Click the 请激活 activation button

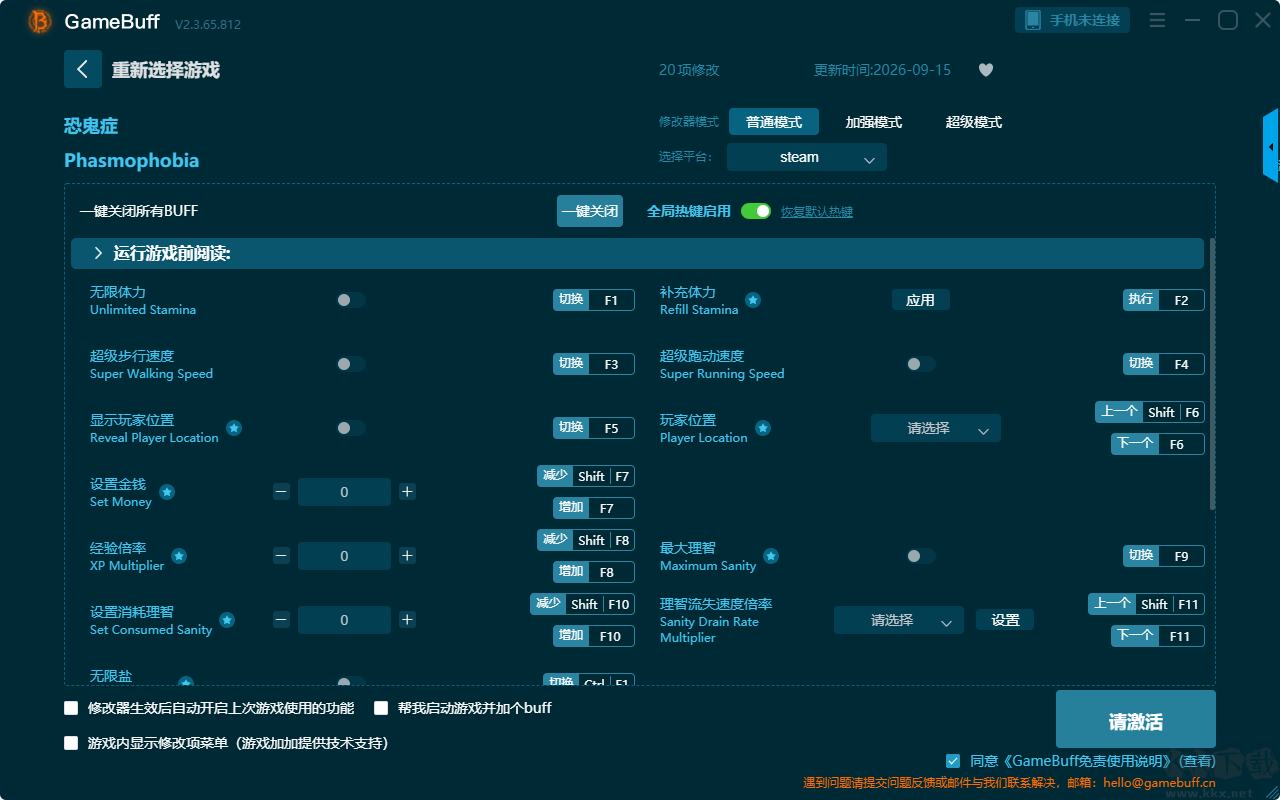coord(1136,719)
